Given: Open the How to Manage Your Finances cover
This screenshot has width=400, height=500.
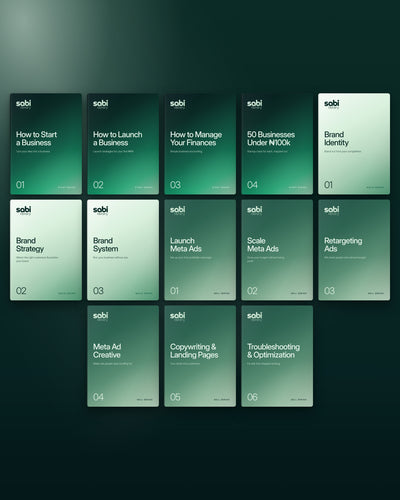Looking at the screenshot, I should (200, 144).
